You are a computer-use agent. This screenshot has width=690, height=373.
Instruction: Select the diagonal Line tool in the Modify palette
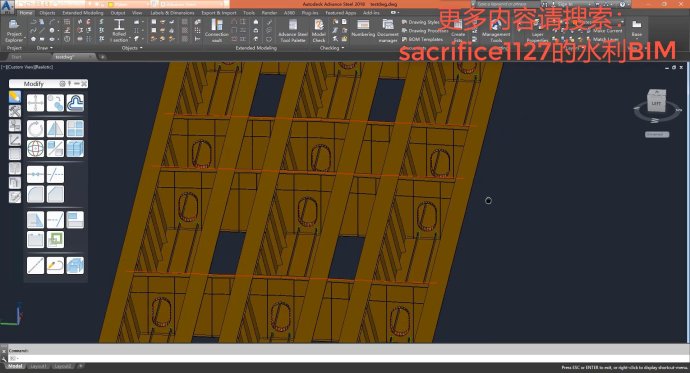click(x=35, y=266)
